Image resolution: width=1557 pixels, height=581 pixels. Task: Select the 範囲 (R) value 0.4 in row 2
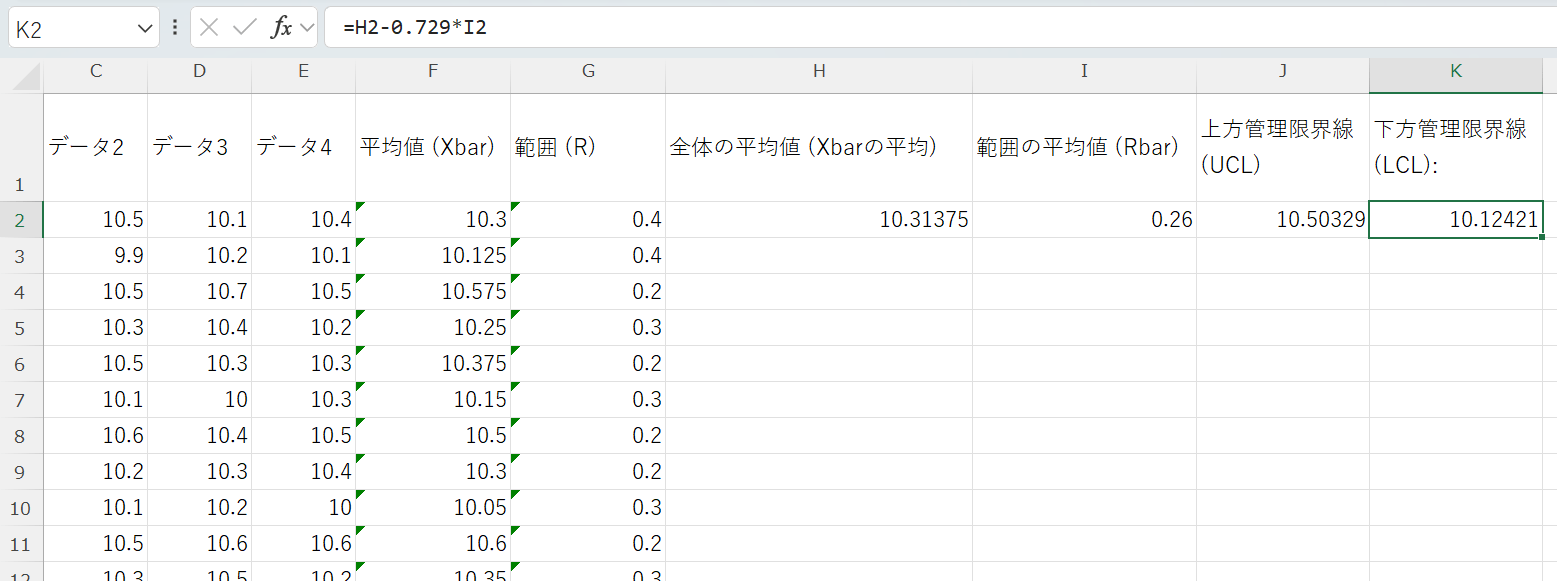point(588,219)
